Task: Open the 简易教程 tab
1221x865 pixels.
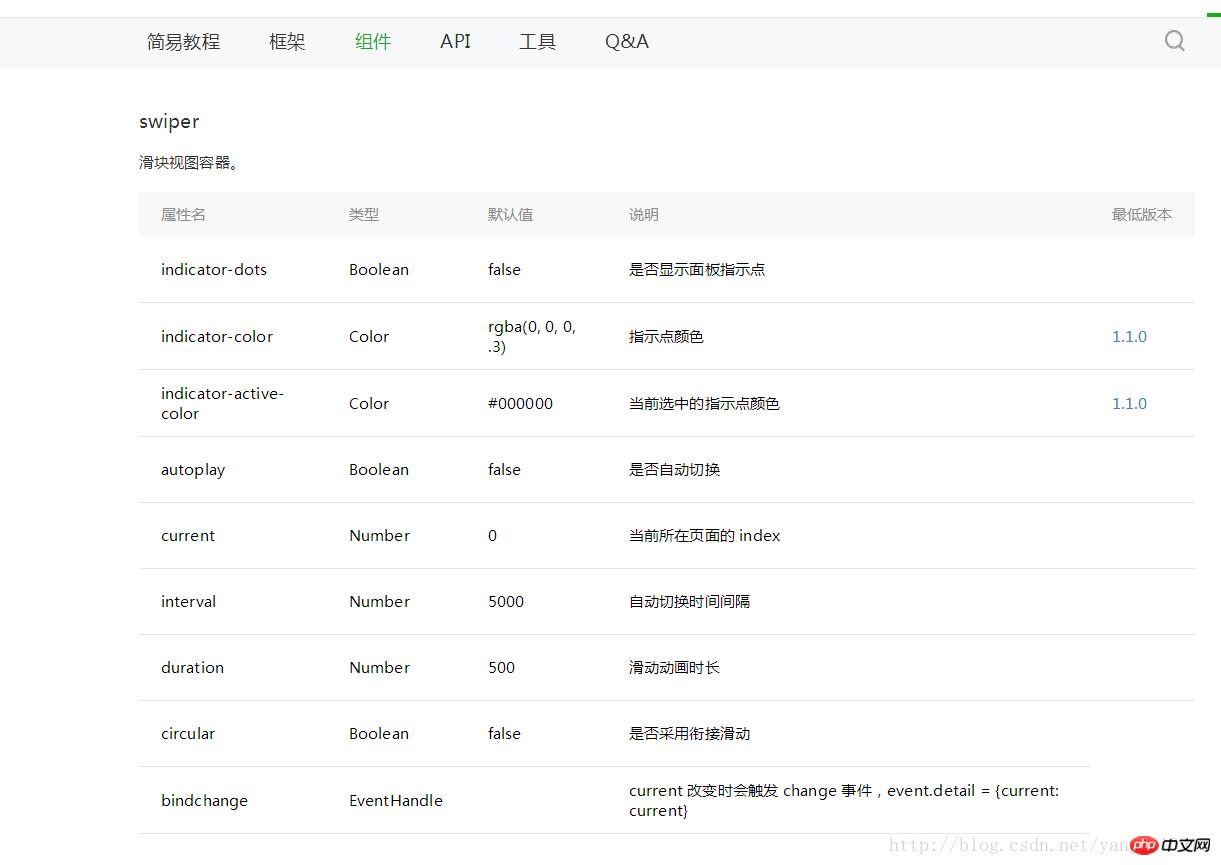Action: (x=183, y=42)
